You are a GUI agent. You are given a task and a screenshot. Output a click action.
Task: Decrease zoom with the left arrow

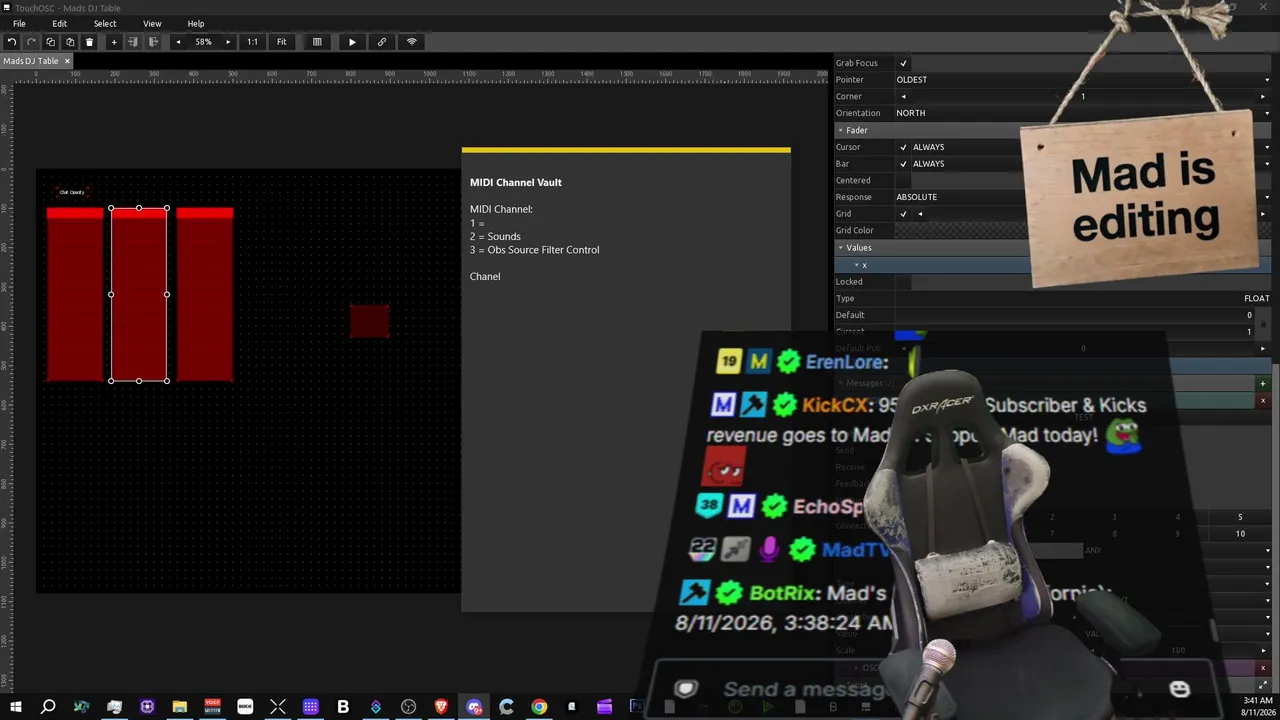pos(178,42)
